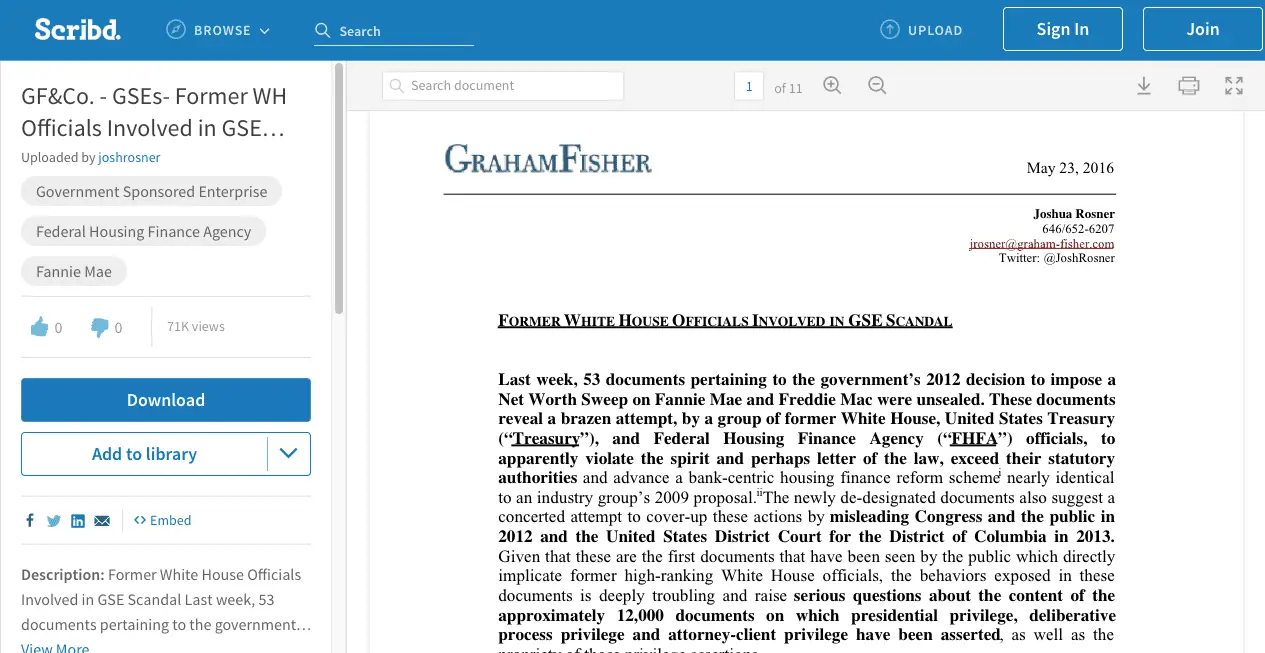Share the document on Twitter
The image size is (1265, 653).
click(x=54, y=520)
